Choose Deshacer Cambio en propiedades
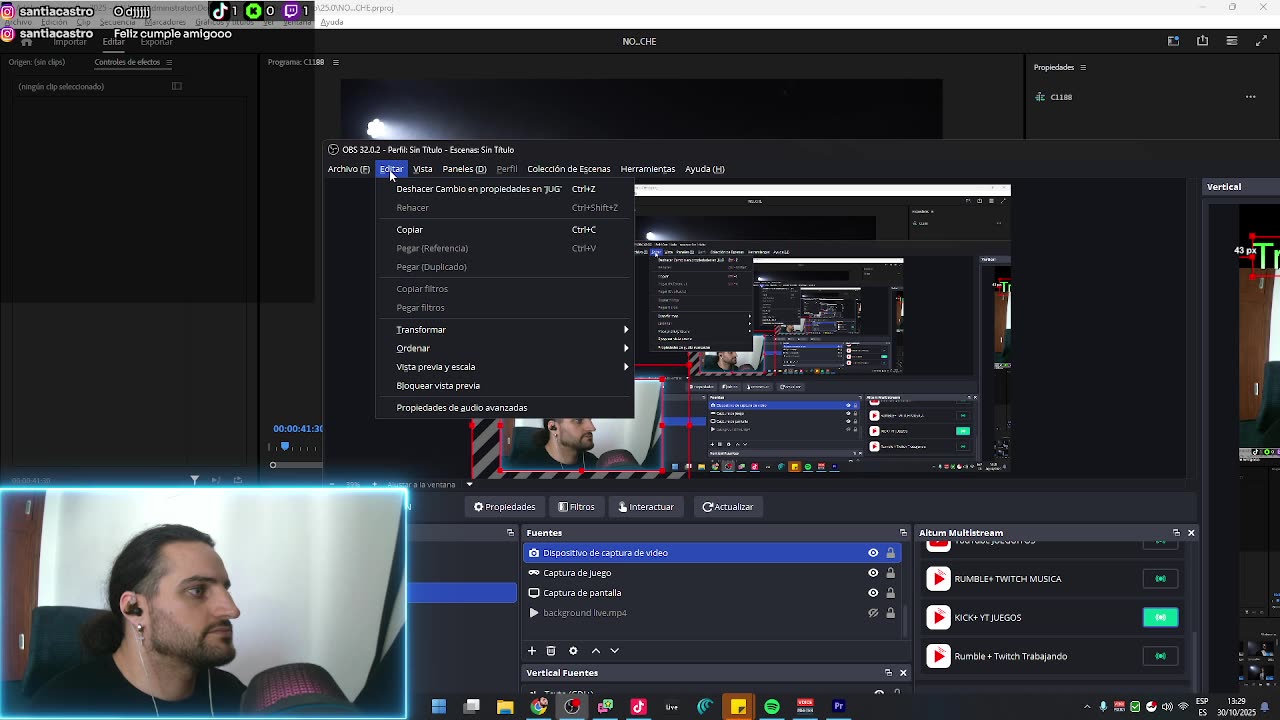The image size is (1280, 720). click(505, 189)
